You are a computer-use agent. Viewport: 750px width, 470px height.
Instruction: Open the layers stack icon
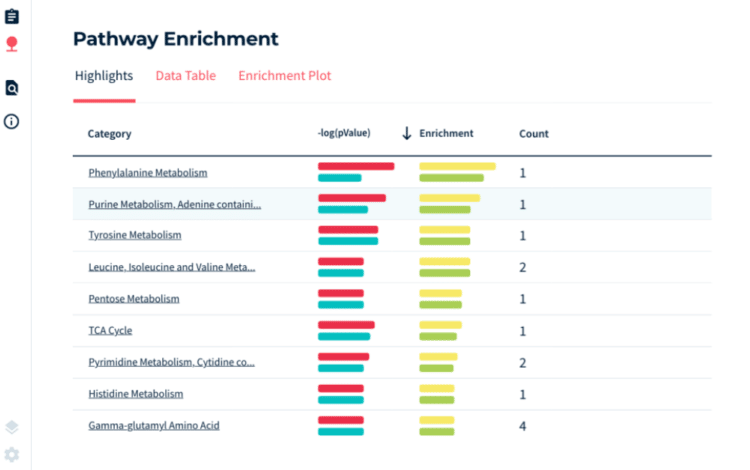tap(12, 427)
